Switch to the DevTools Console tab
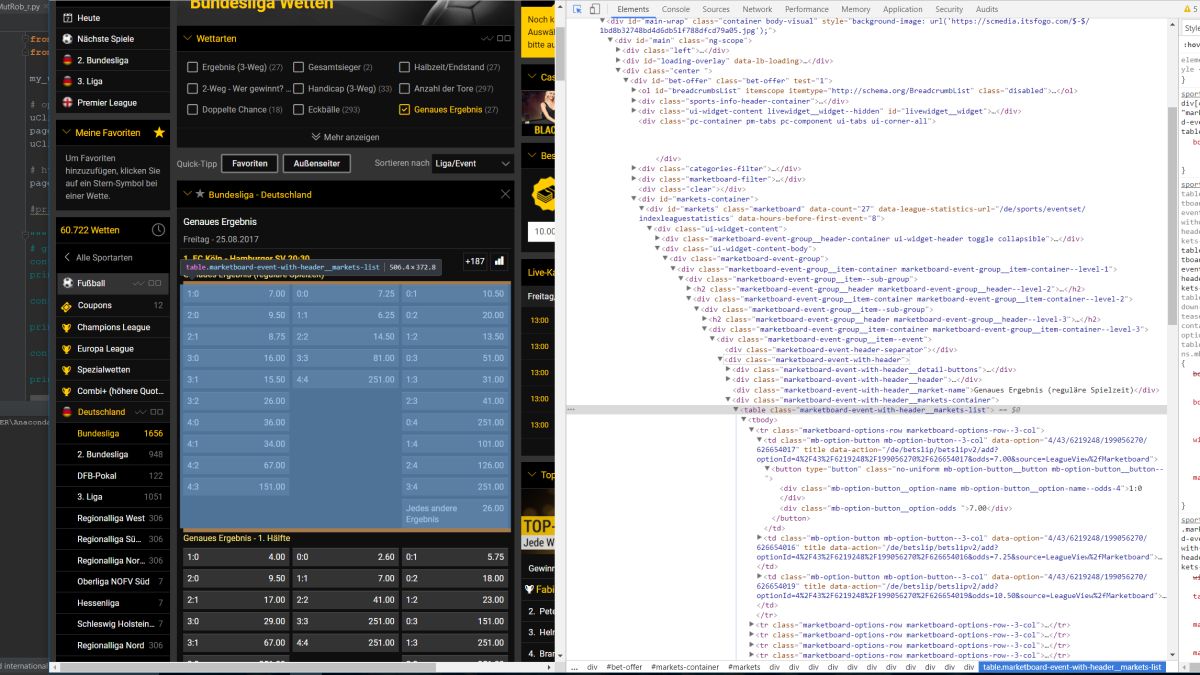 (676, 9)
